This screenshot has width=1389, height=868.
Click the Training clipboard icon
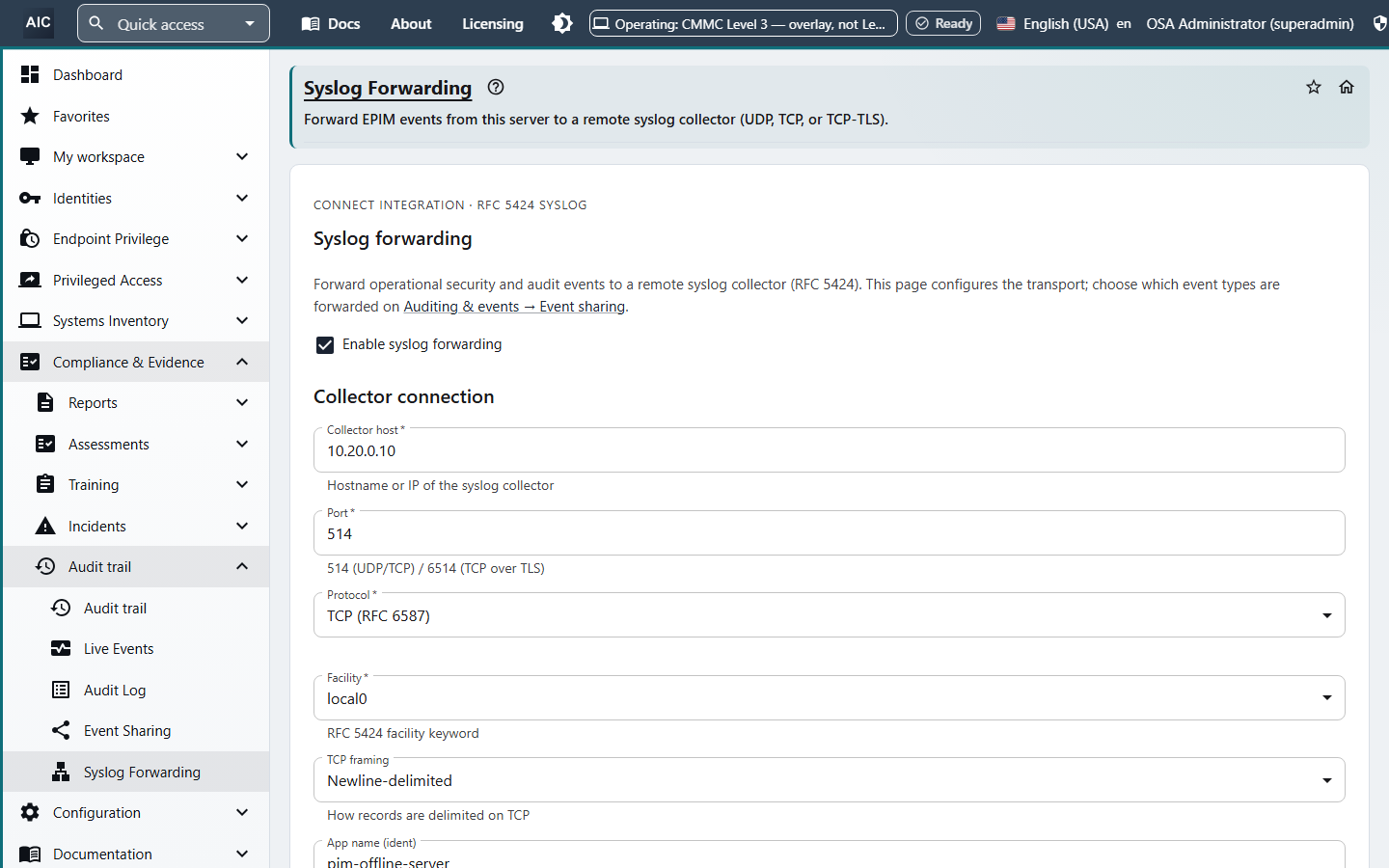coord(45,484)
